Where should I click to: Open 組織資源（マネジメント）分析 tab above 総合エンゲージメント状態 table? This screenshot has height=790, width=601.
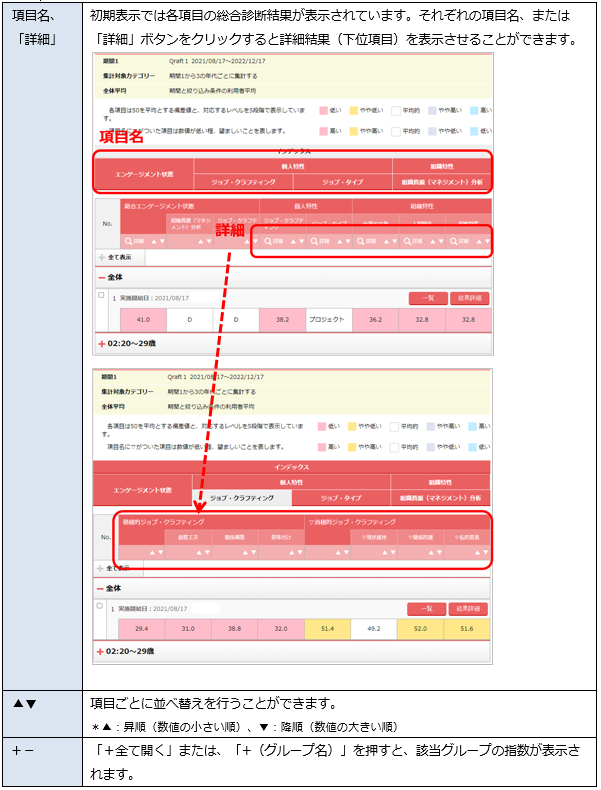[442, 182]
